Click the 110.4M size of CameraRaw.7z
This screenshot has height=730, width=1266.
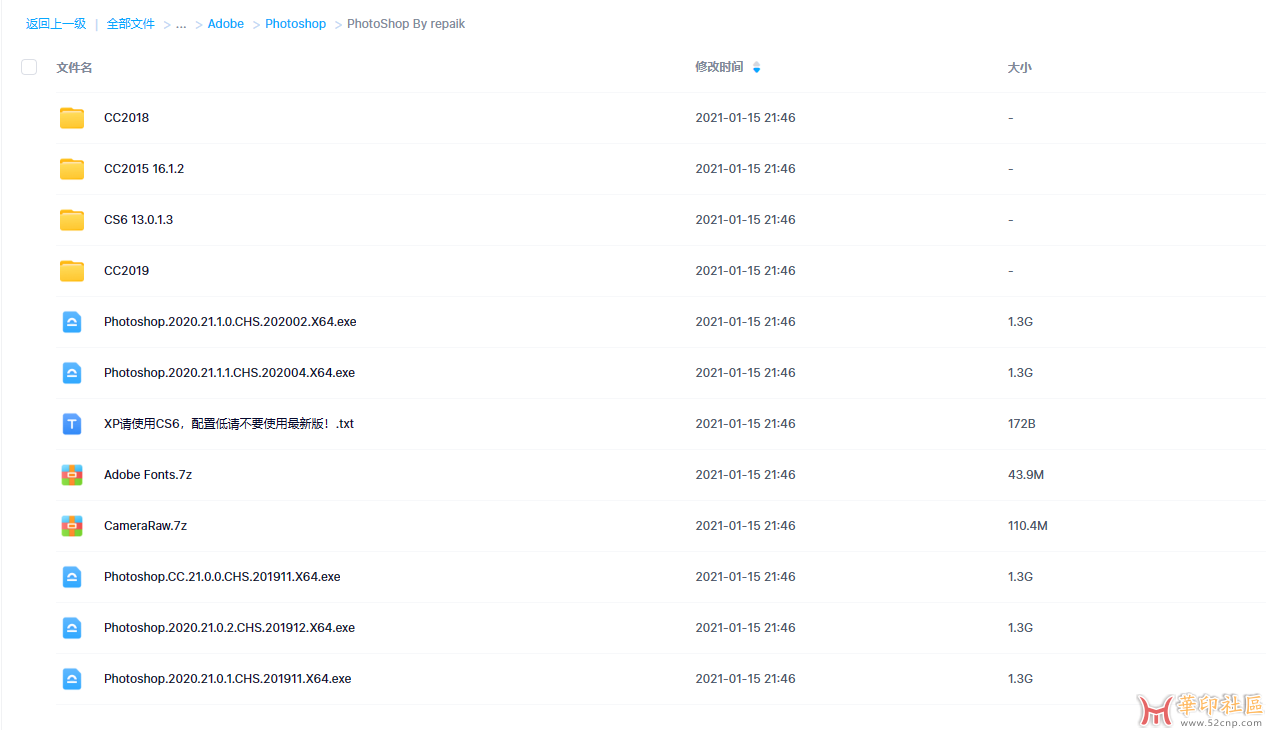click(1028, 526)
